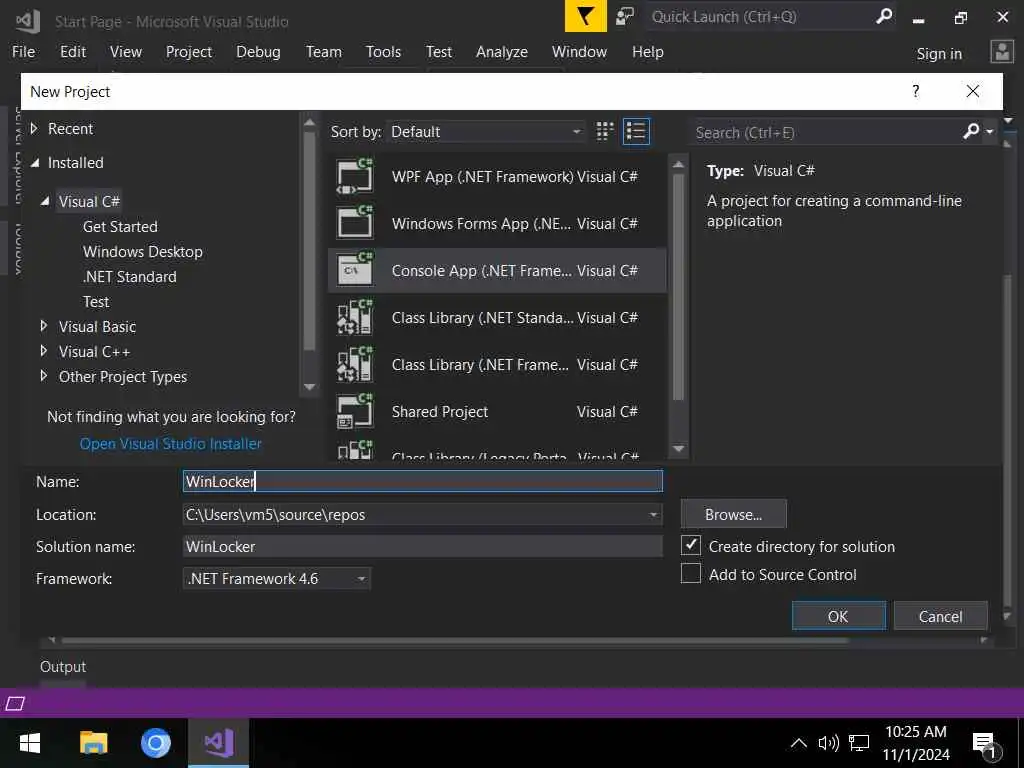Screen dimensions: 1024x768
Task: Open the Windows Start menu
Action: tap(29, 743)
